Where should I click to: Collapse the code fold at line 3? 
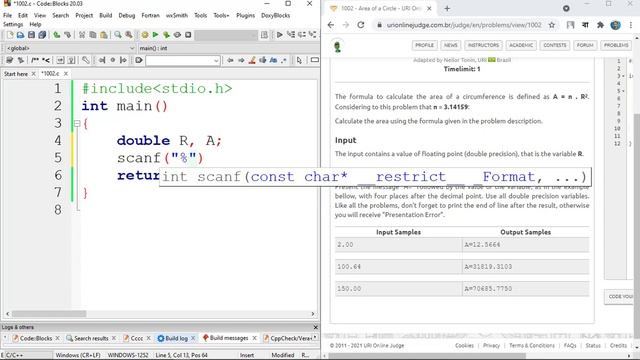click(x=77, y=123)
